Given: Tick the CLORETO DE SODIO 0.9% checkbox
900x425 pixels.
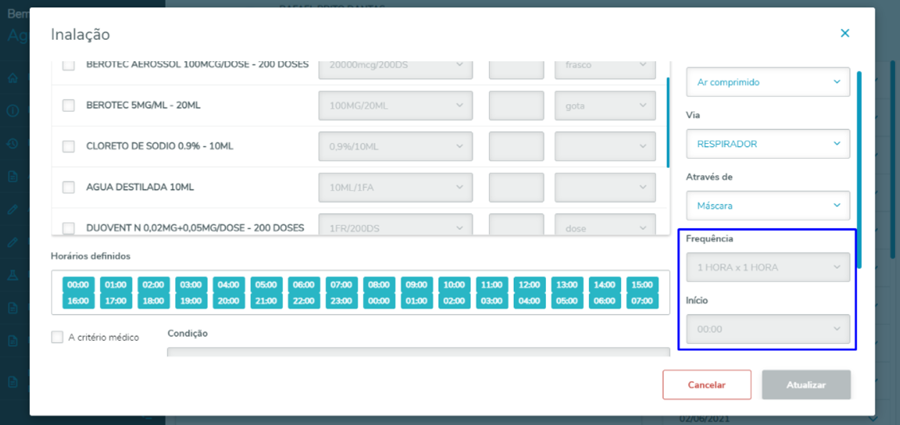Looking at the screenshot, I should click(x=68, y=146).
